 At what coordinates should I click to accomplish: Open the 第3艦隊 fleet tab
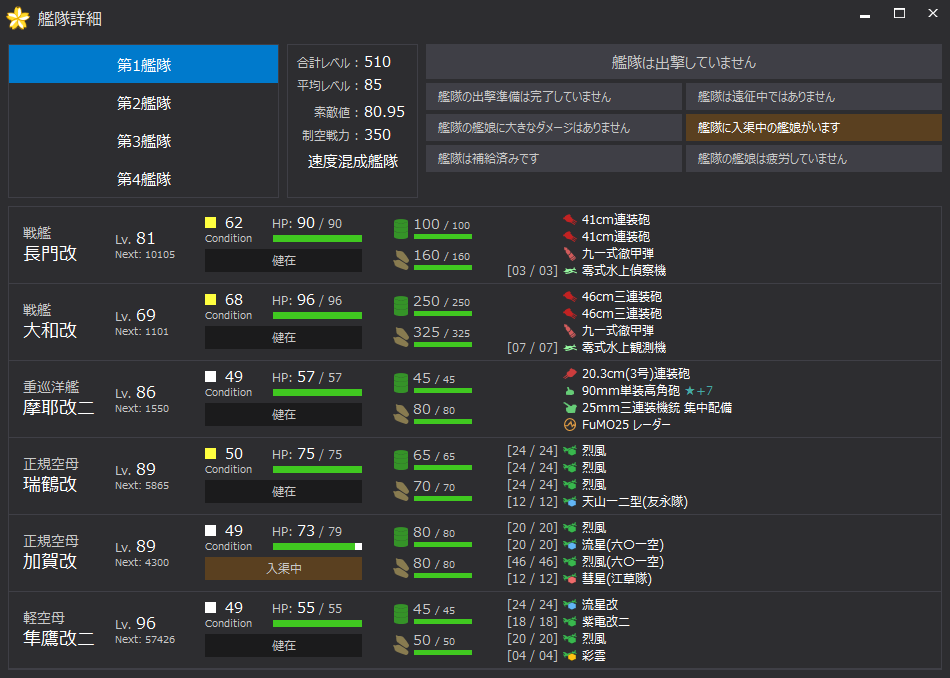coord(144,141)
